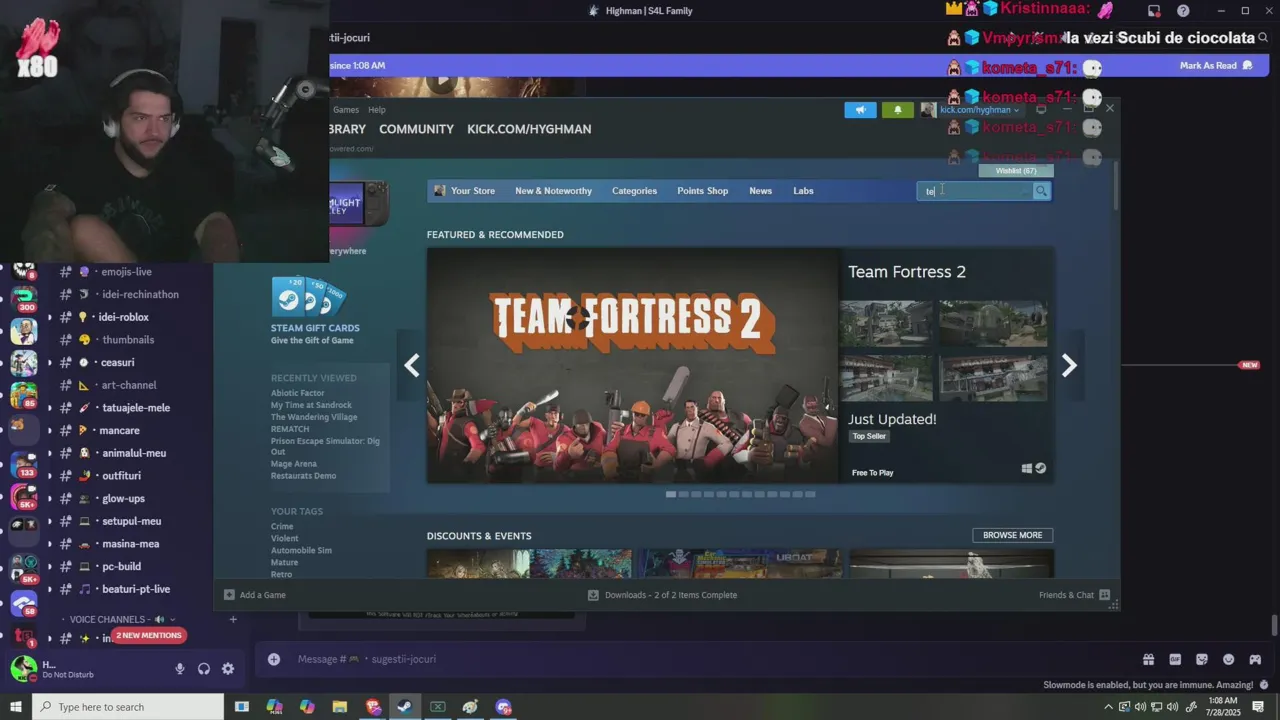This screenshot has width=1280, height=720.
Task: Open the Mage Arena recently viewed link
Action: pos(293,464)
